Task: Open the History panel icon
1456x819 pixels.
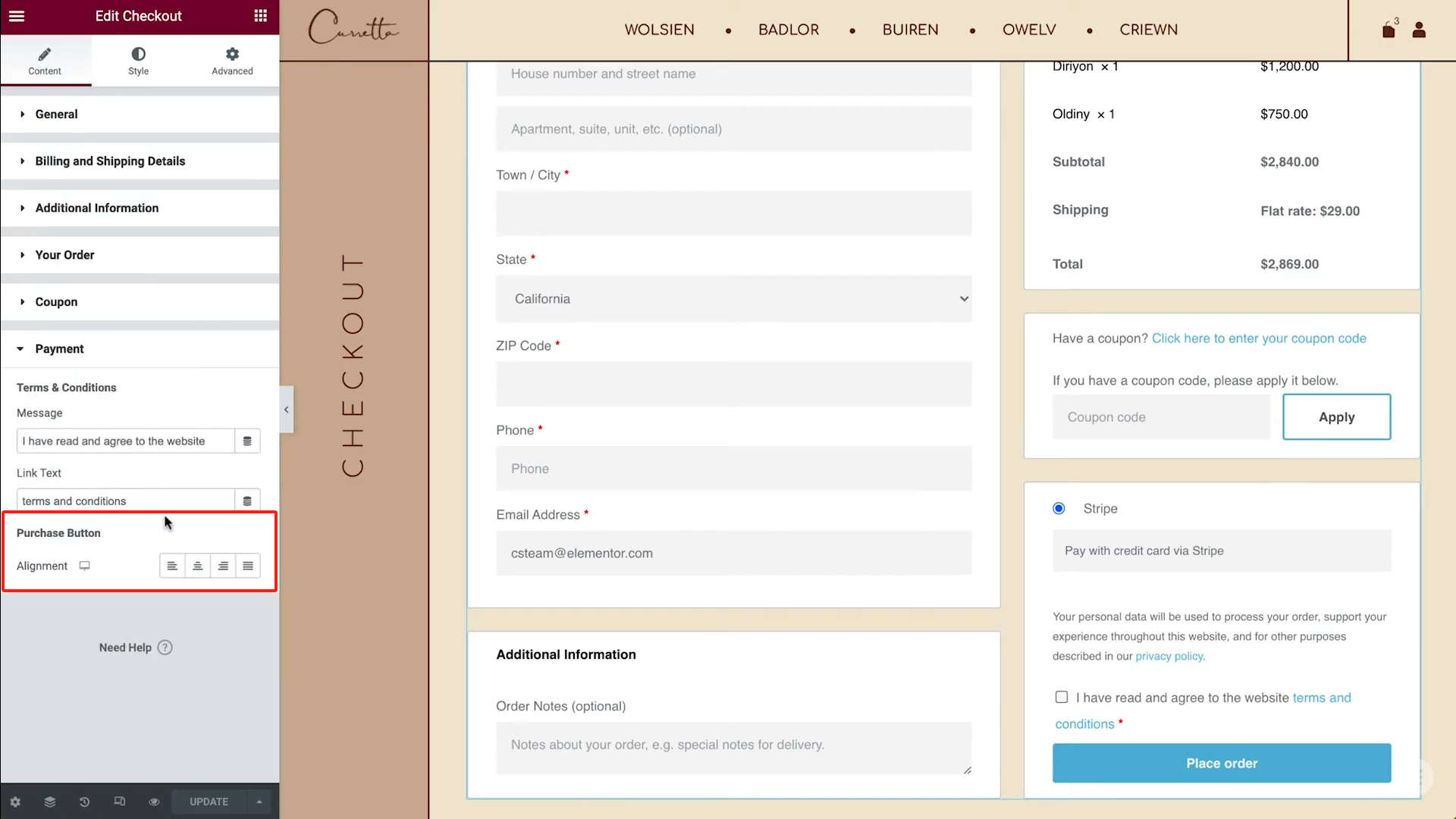Action: point(84,802)
